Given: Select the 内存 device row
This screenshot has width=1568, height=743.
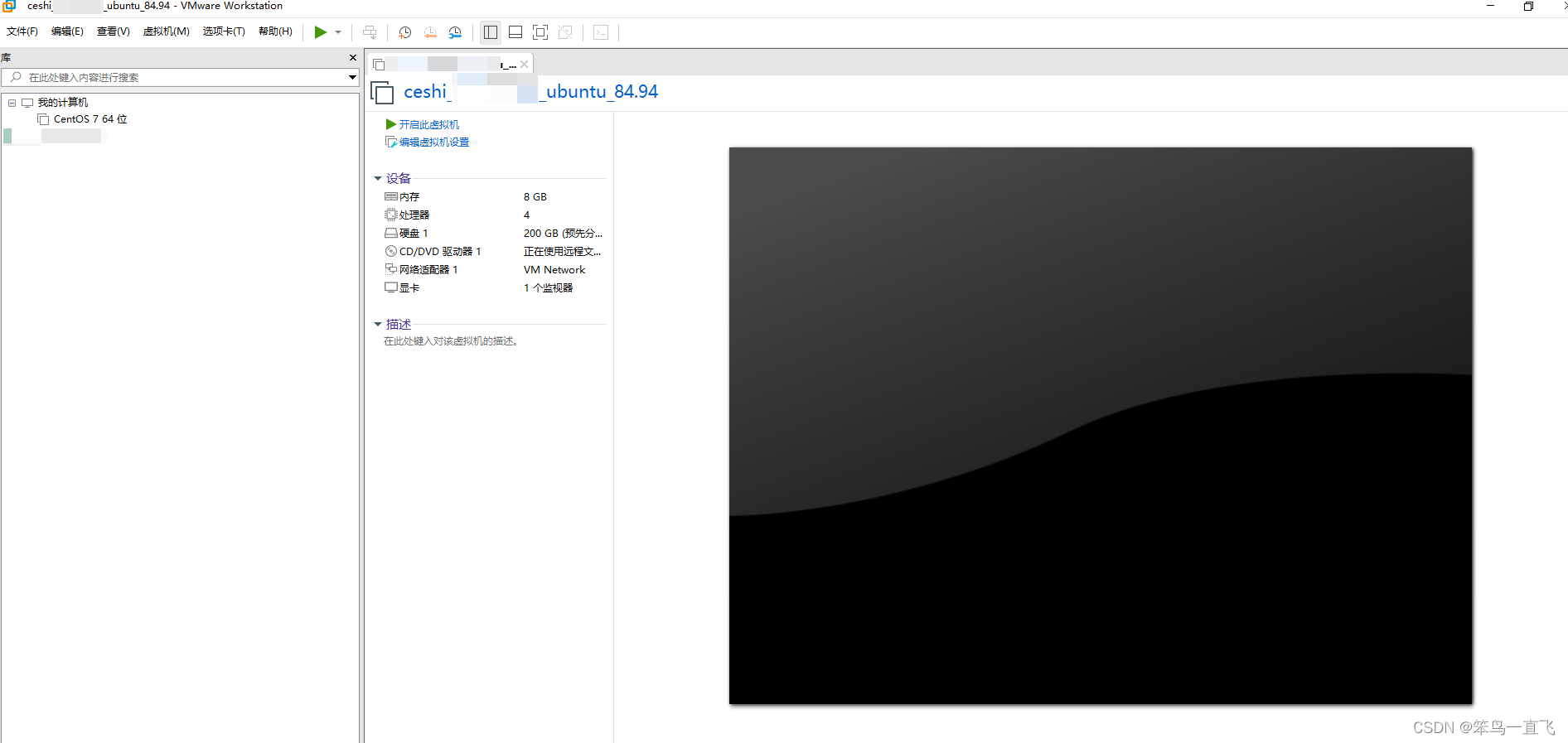Looking at the screenshot, I should click(493, 197).
